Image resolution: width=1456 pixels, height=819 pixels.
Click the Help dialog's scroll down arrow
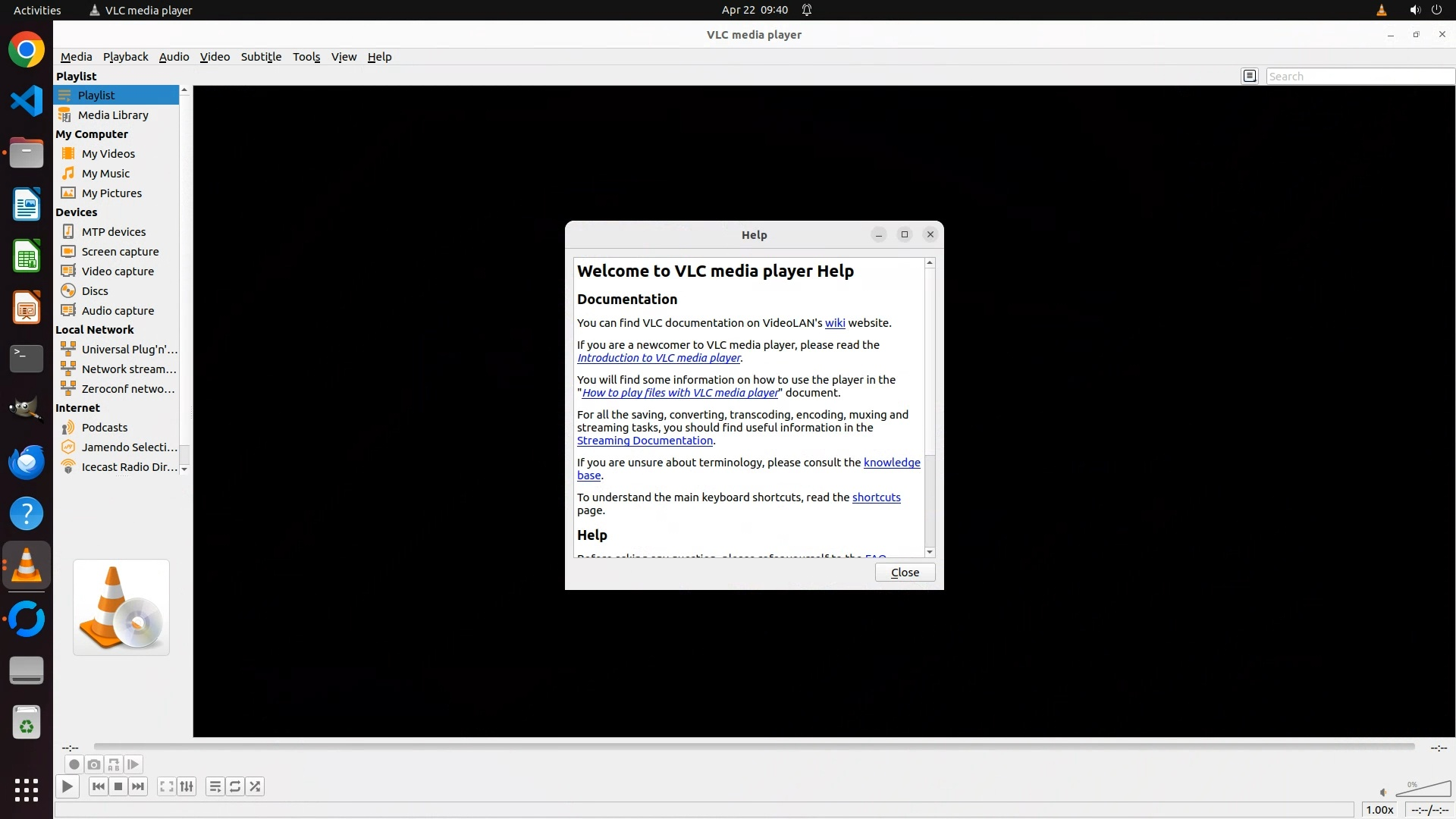pos(930,552)
